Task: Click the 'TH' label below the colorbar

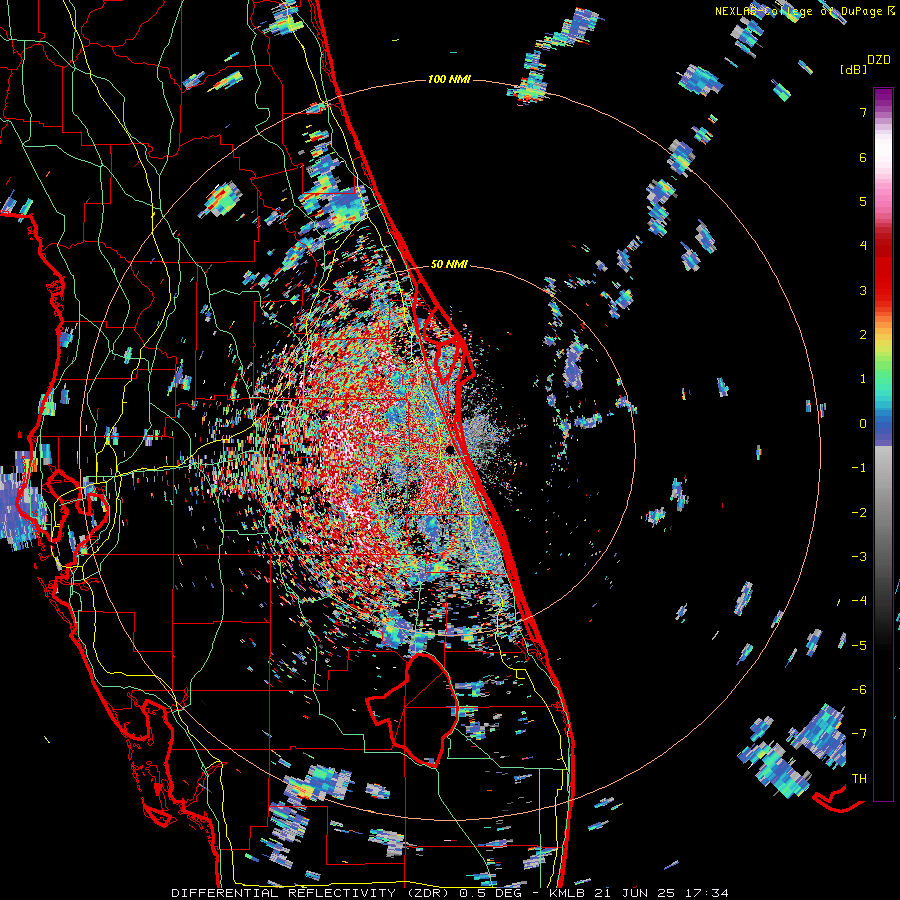Action: (x=859, y=778)
